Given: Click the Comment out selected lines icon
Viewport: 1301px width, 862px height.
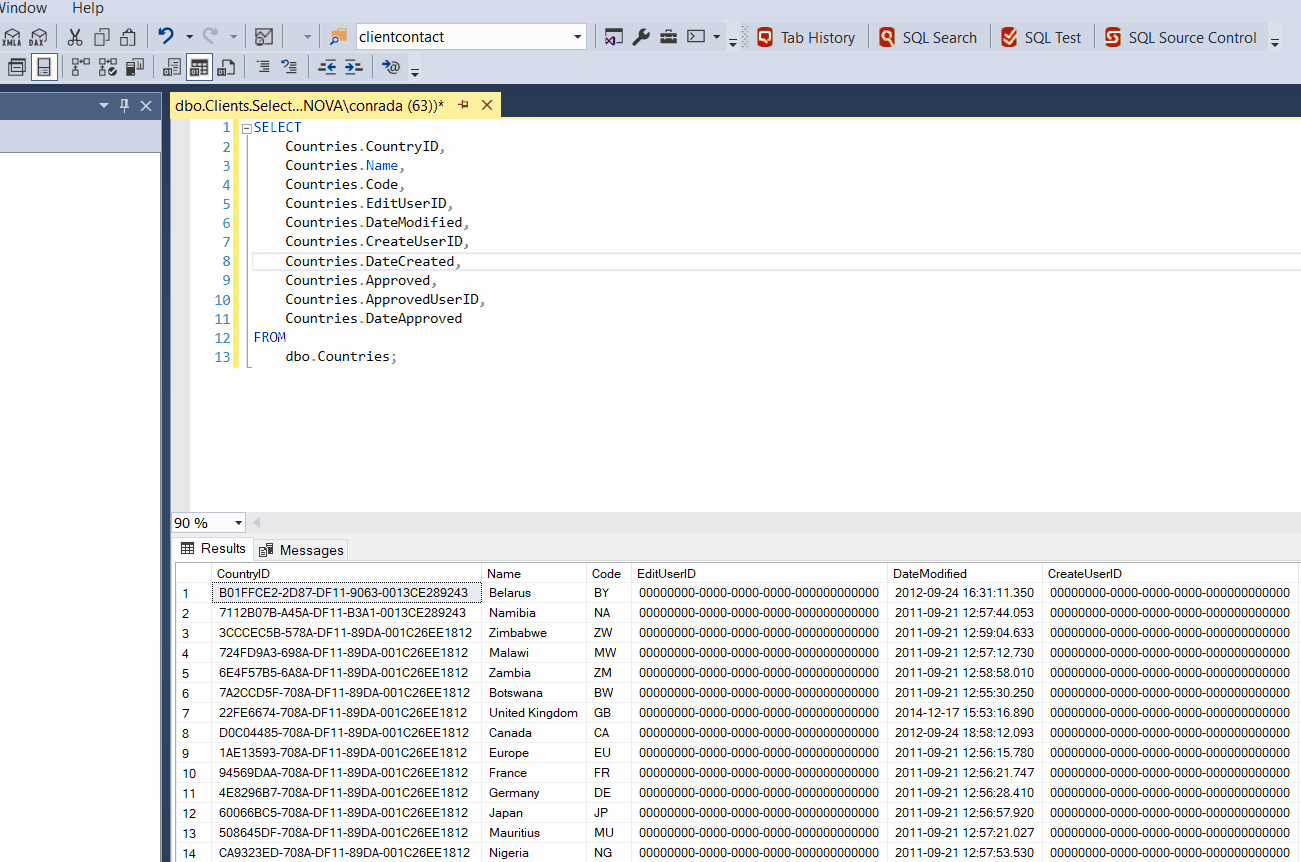Looking at the screenshot, I should pos(263,67).
